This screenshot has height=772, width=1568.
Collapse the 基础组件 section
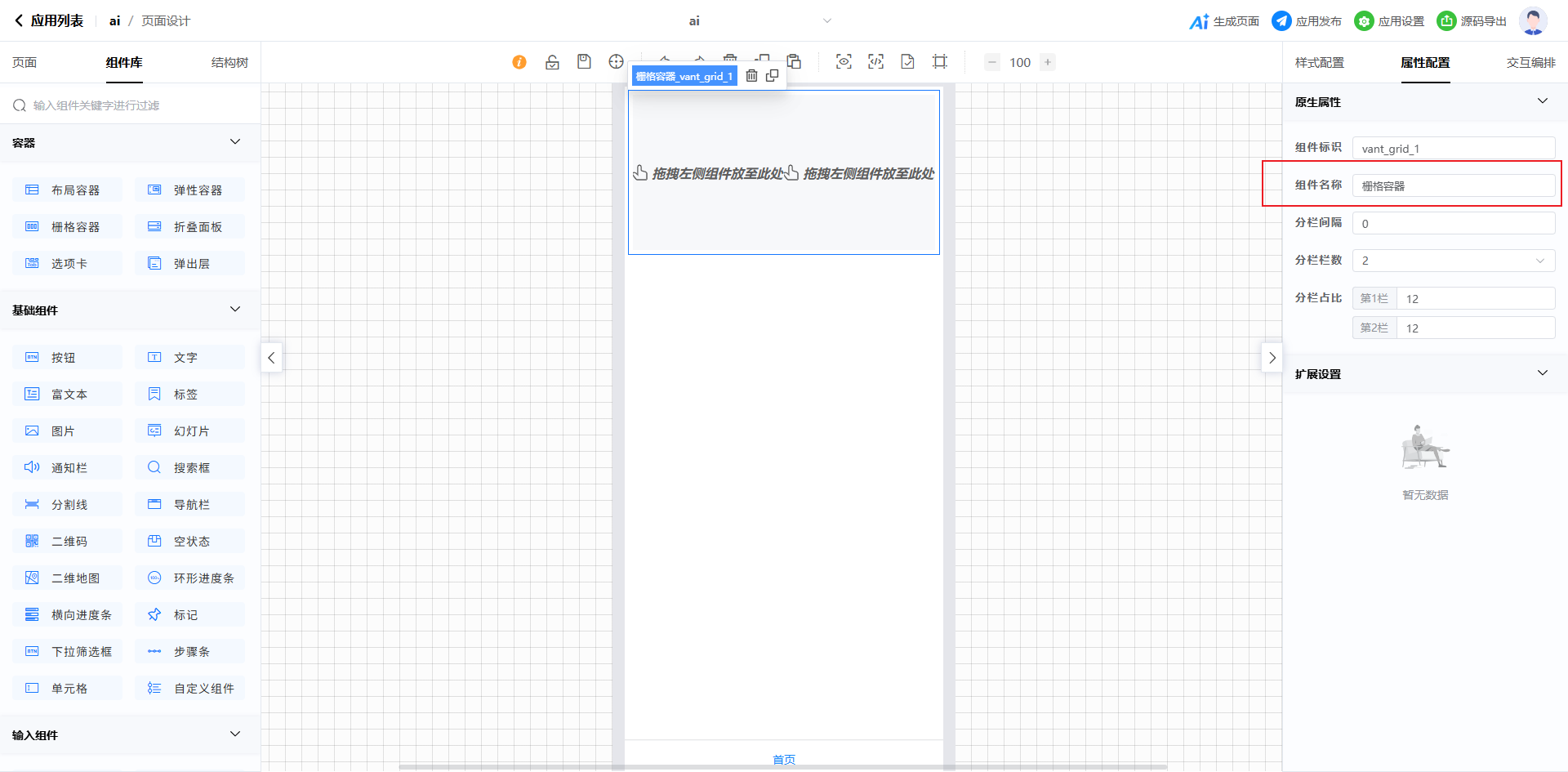click(235, 310)
